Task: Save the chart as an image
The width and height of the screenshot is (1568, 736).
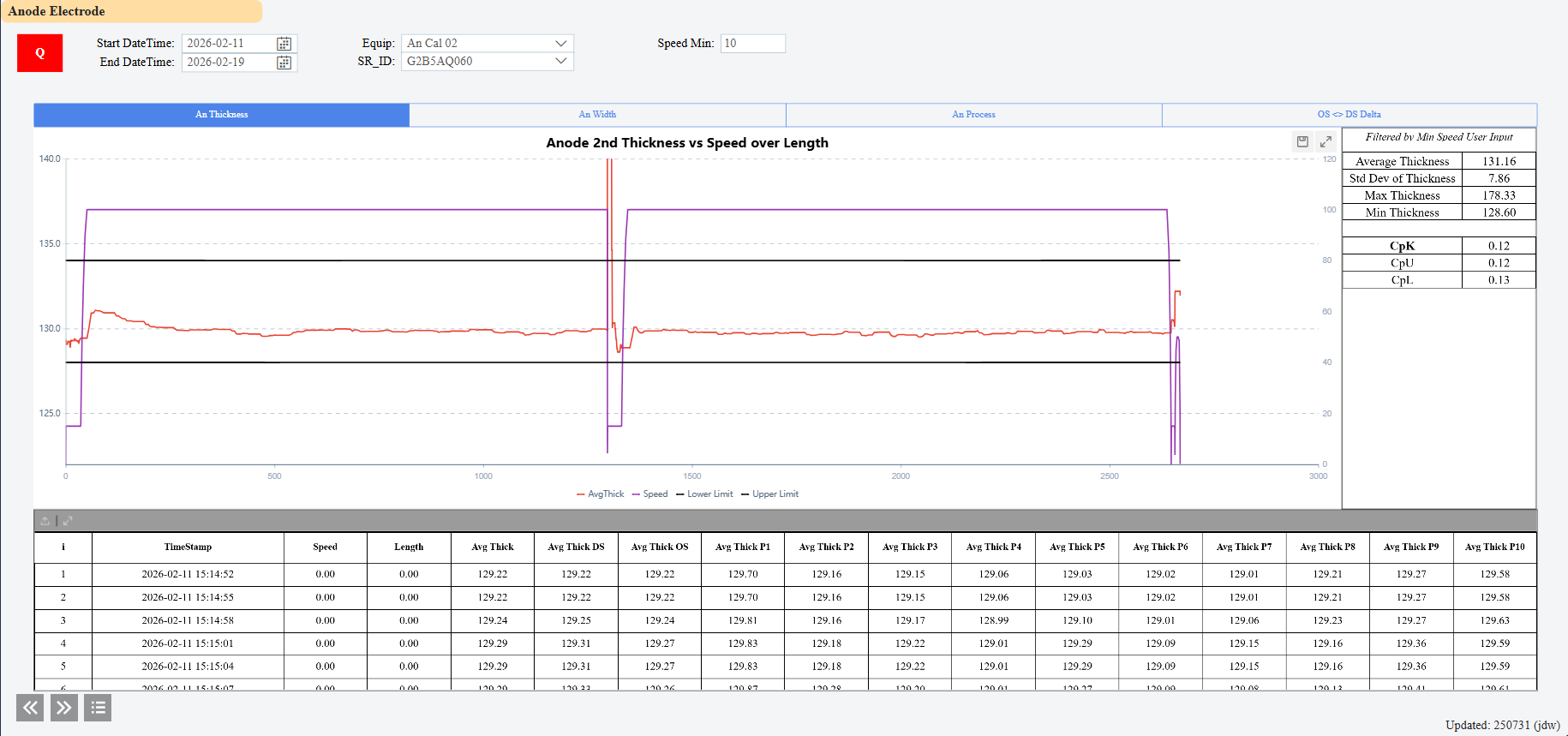Action: 1302,141
